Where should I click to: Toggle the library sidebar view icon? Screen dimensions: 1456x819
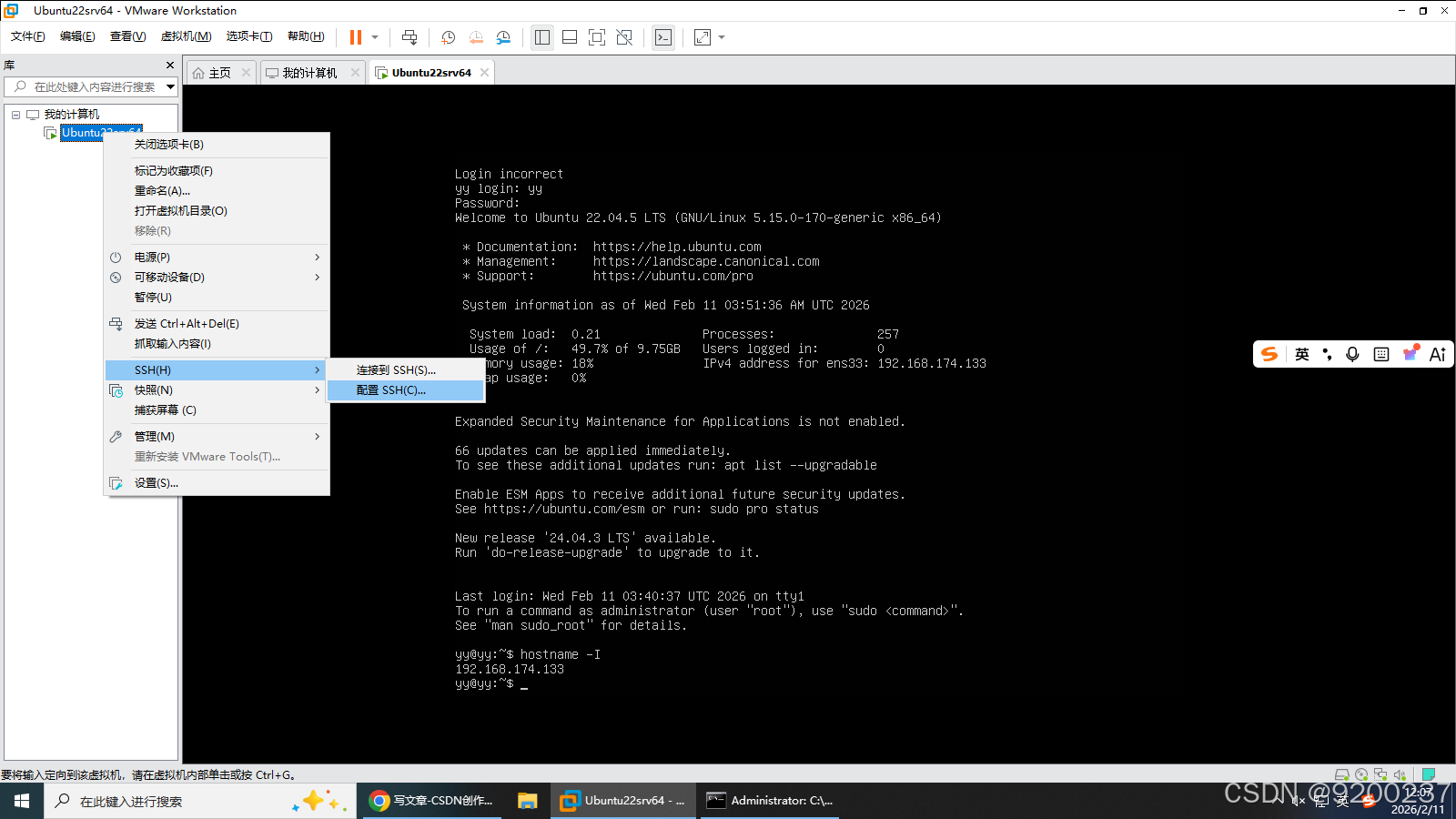542,37
